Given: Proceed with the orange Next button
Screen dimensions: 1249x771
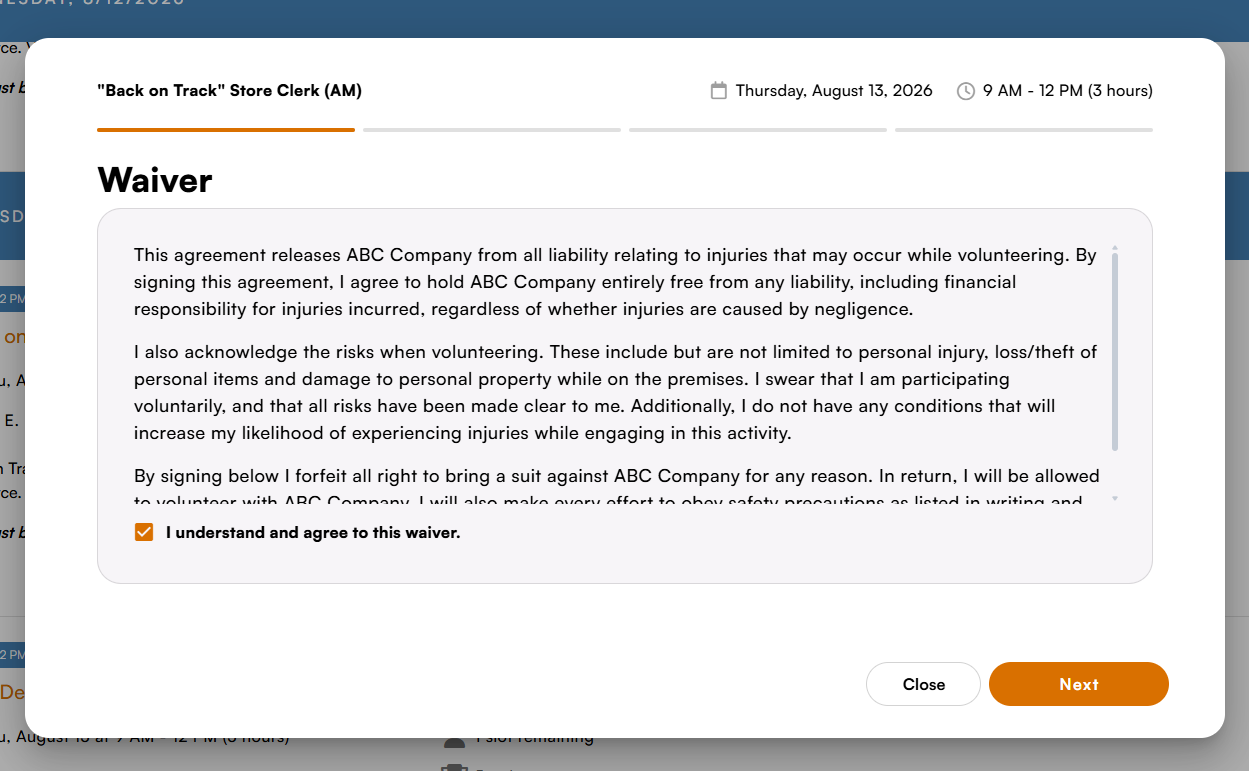Looking at the screenshot, I should pos(1079,684).
